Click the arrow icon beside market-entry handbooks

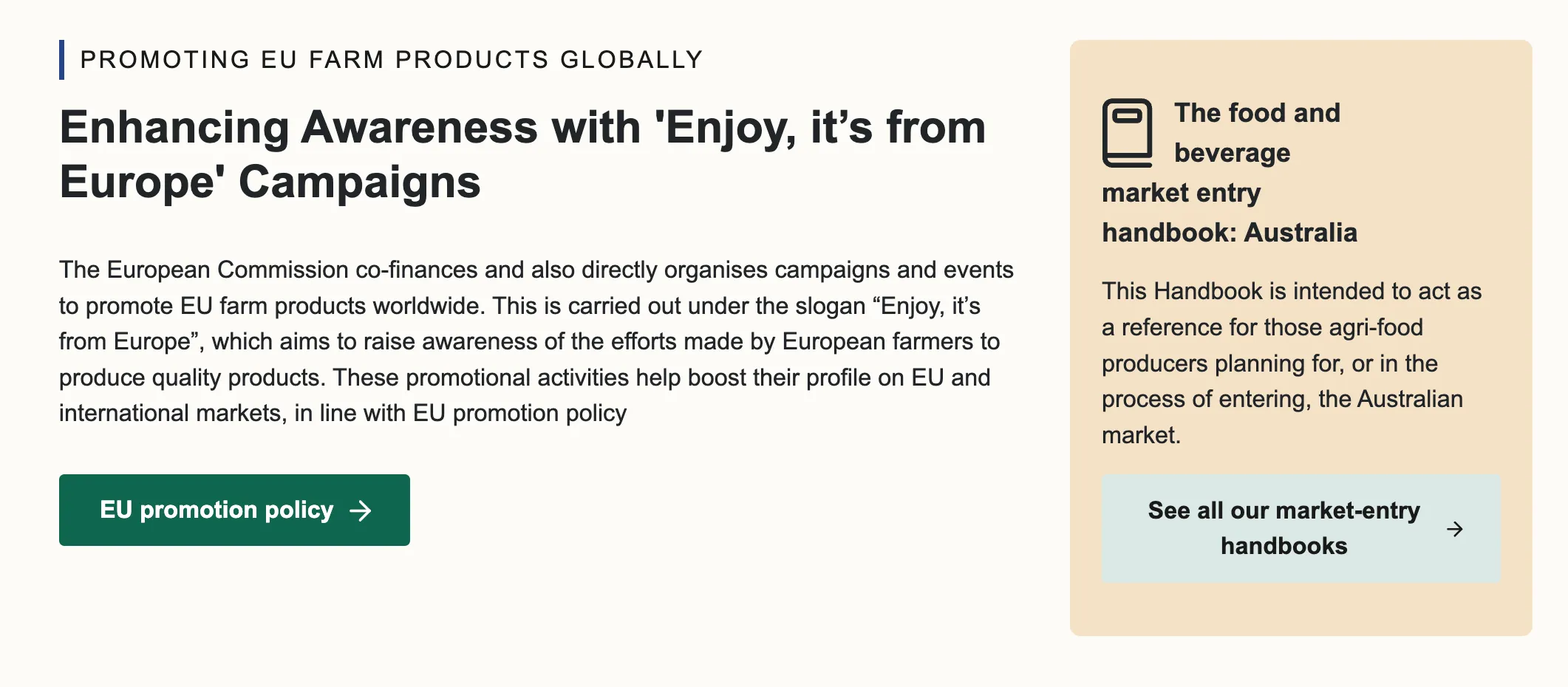coord(1454,529)
